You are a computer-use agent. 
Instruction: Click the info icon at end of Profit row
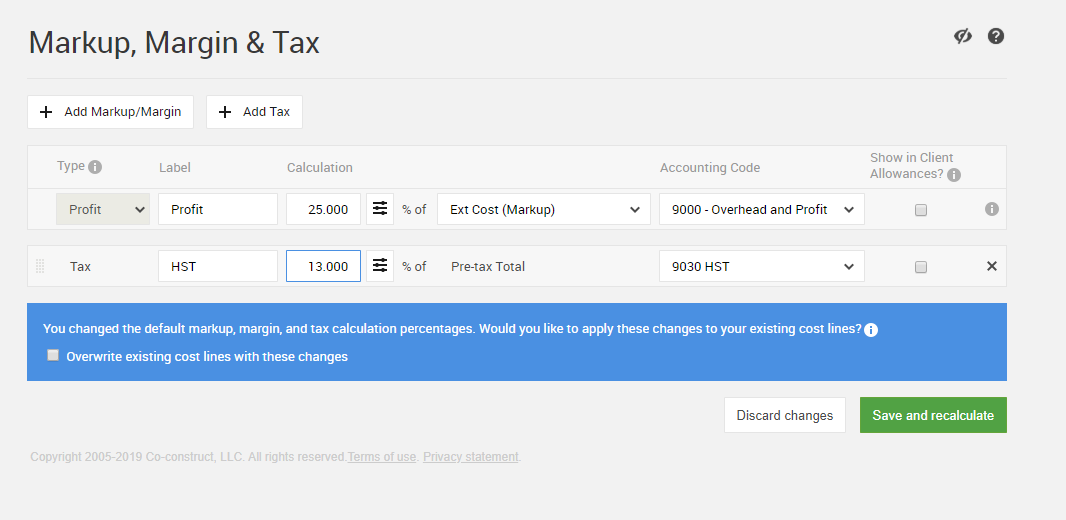coord(991,209)
